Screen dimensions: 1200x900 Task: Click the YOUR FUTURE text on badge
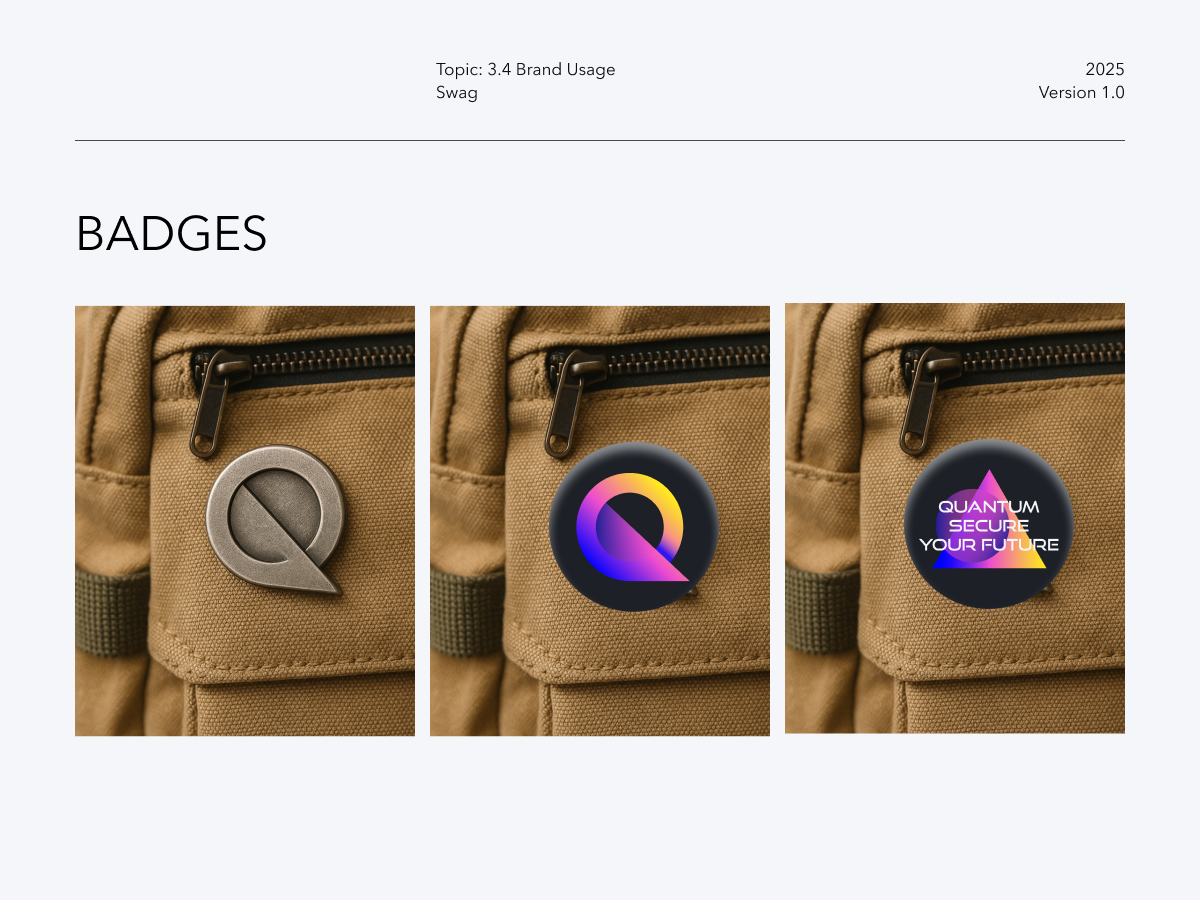point(988,545)
